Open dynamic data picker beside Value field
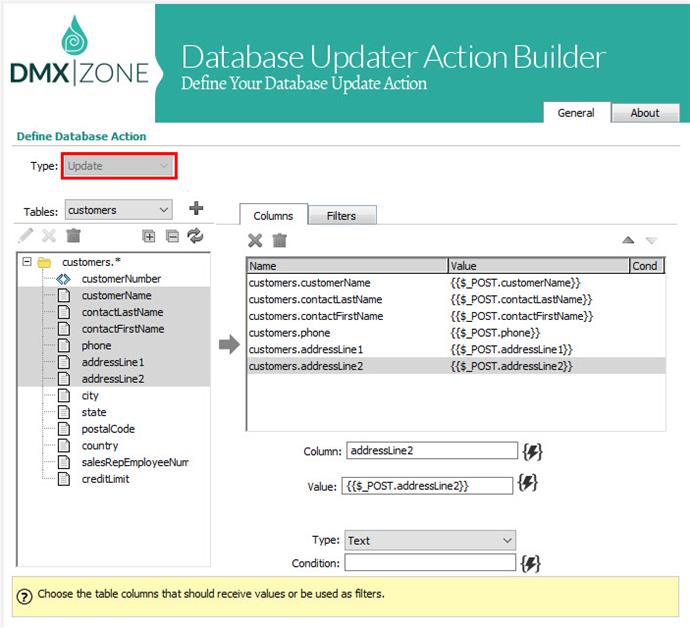Viewport: 690px width, 628px height. coord(528,483)
